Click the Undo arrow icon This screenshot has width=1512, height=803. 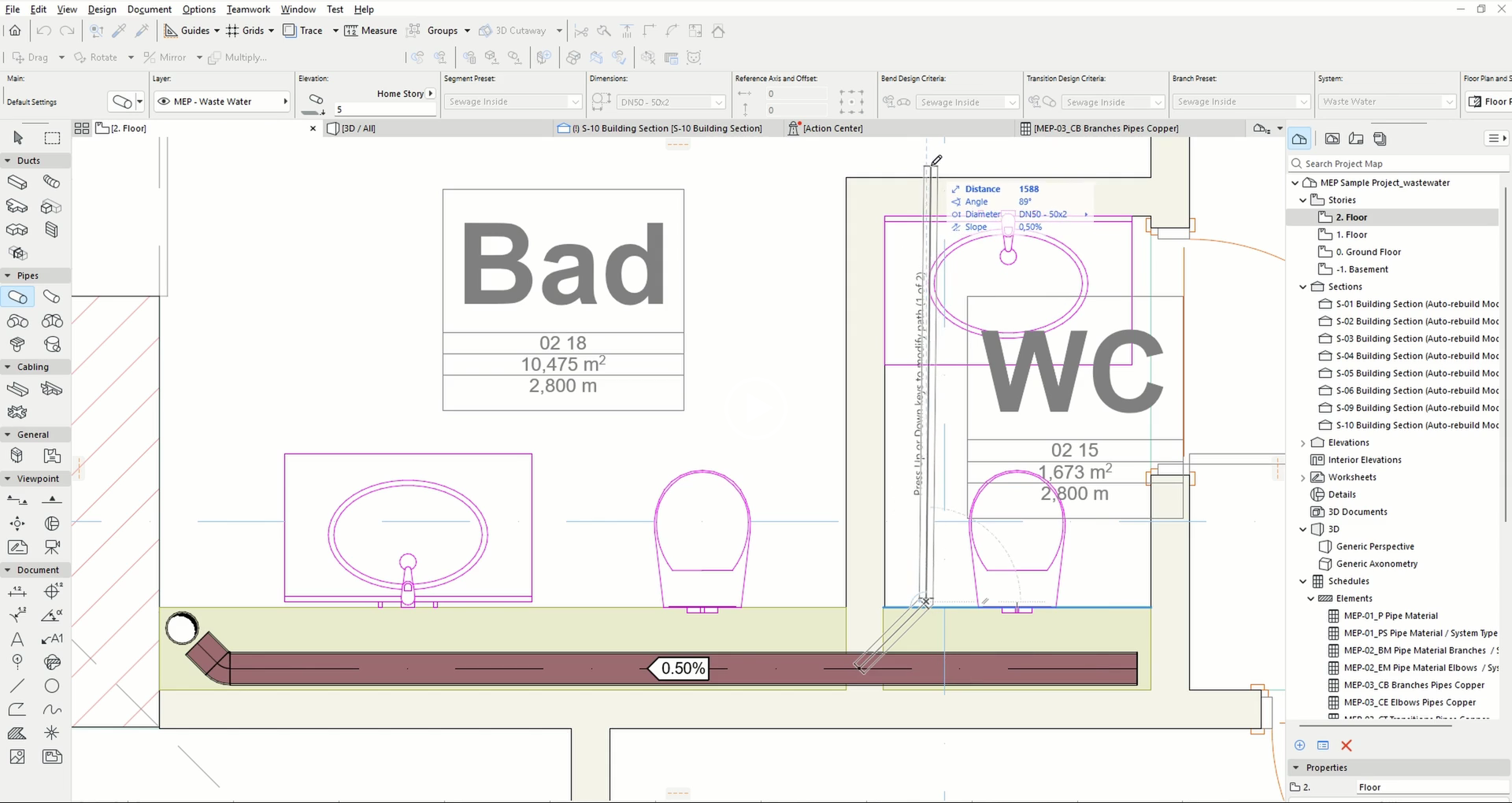click(44, 31)
